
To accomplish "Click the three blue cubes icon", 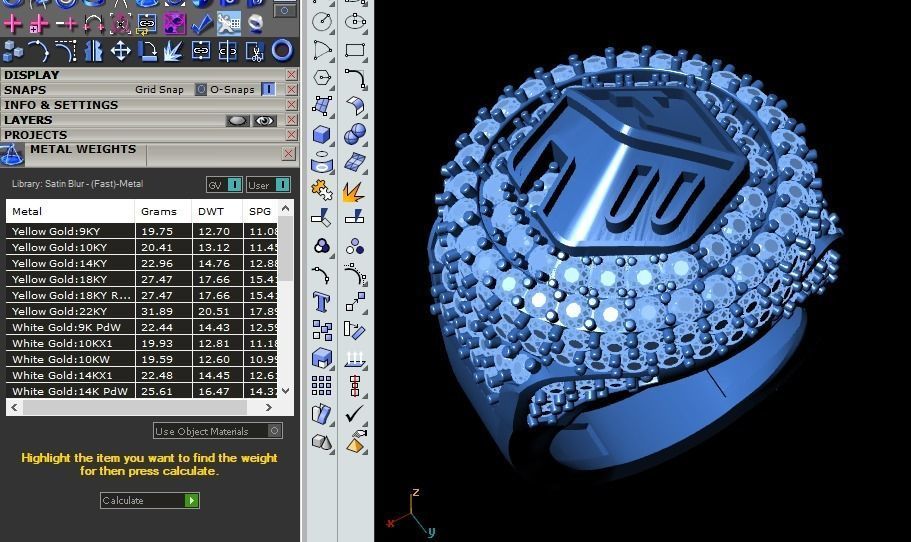I will pos(13,51).
